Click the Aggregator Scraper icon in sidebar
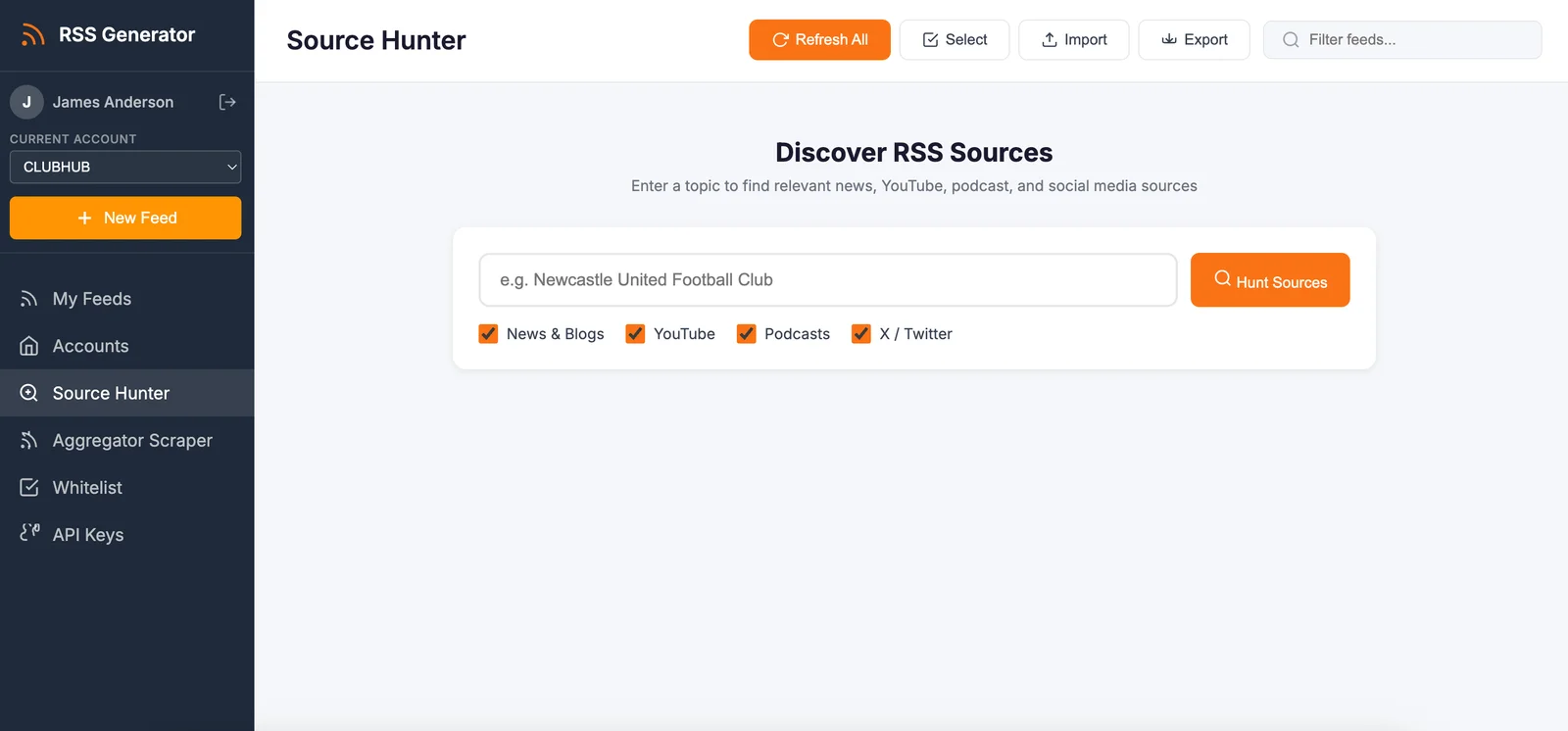 click(x=29, y=441)
